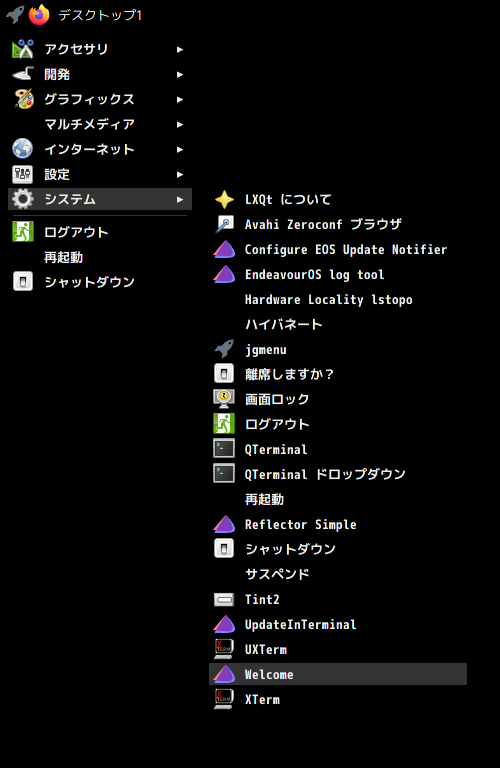Click the XTerm terminal icon
Viewport: 500px width, 768px height.
tap(224, 699)
